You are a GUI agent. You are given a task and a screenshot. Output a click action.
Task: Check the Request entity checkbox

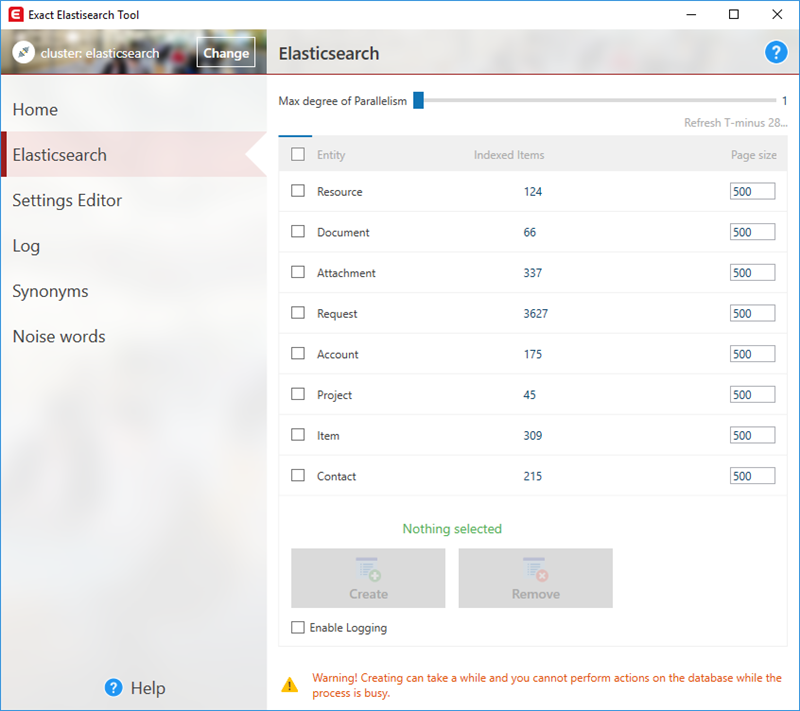(x=298, y=313)
